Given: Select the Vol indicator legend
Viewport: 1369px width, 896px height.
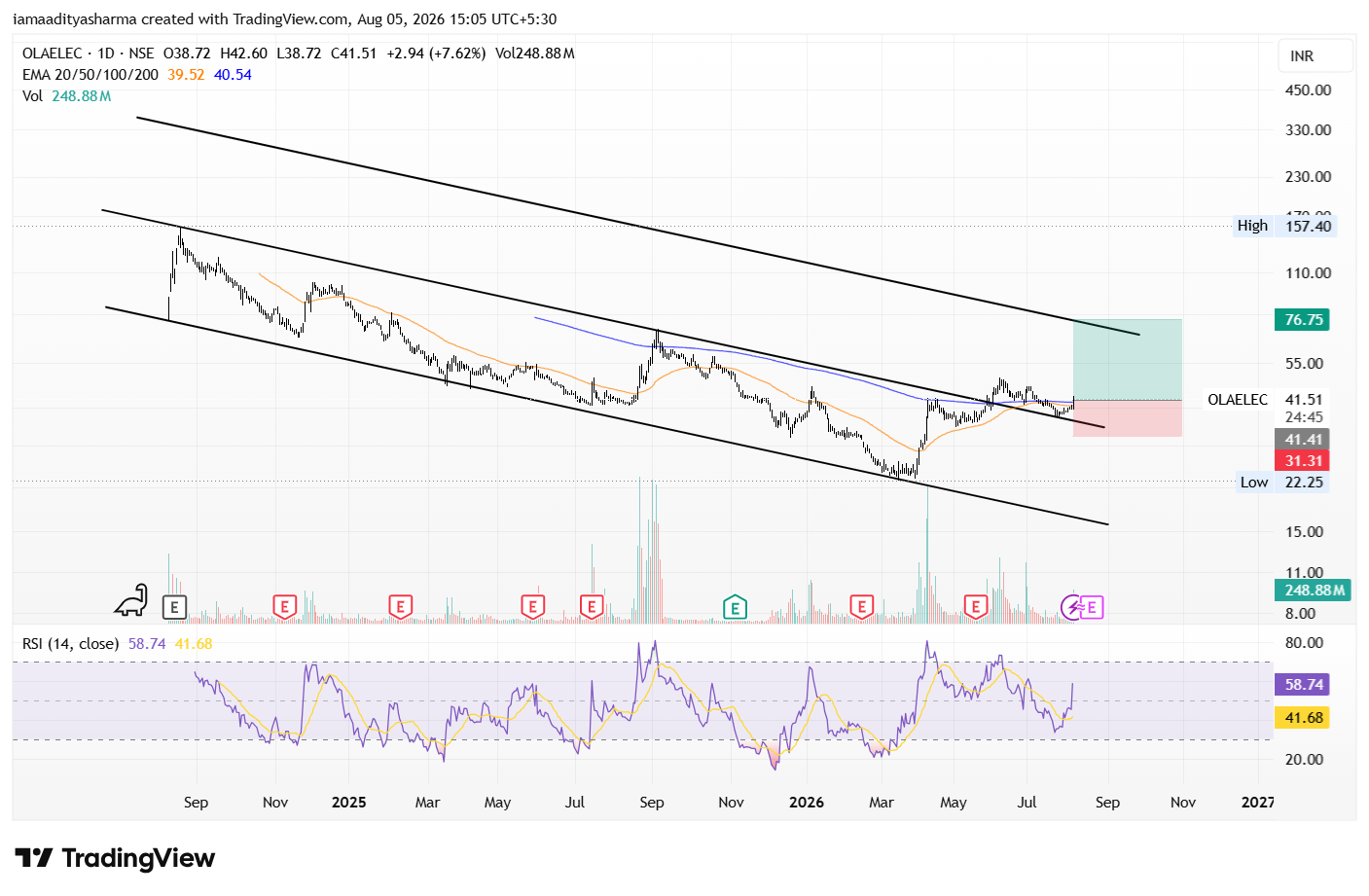Looking at the screenshot, I should click(x=33, y=96).
